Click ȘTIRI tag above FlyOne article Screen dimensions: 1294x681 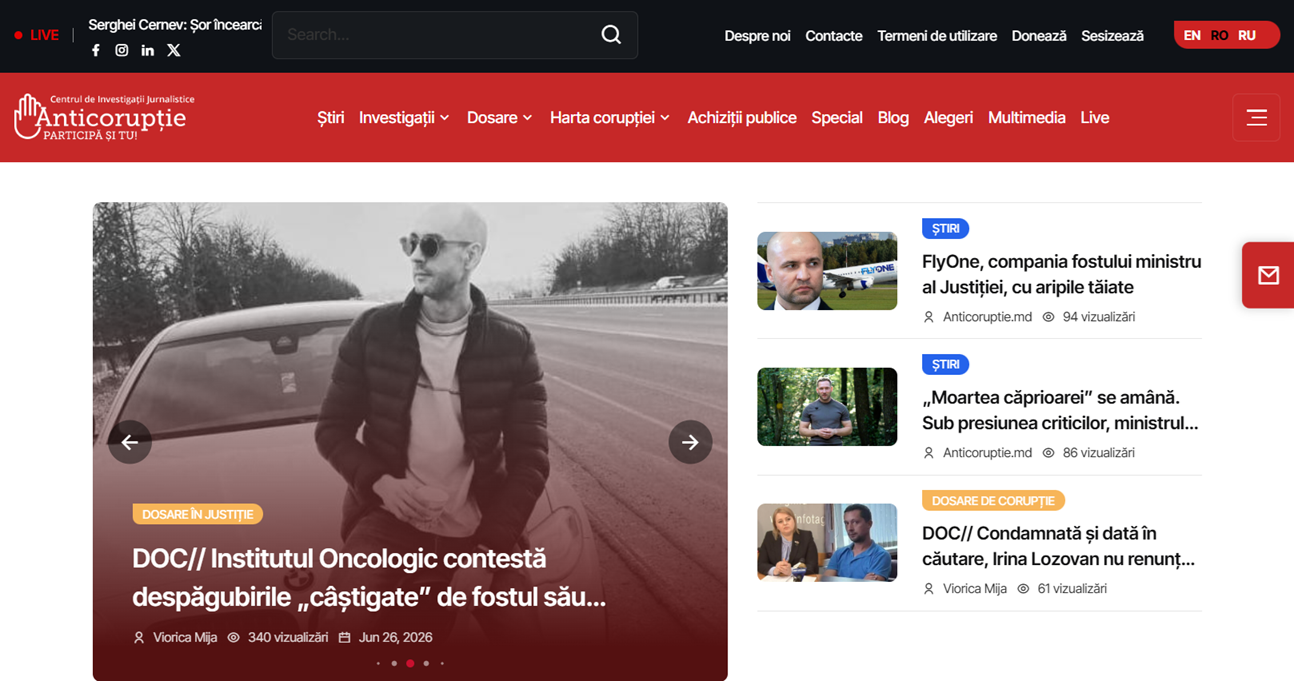coord(945,229)
